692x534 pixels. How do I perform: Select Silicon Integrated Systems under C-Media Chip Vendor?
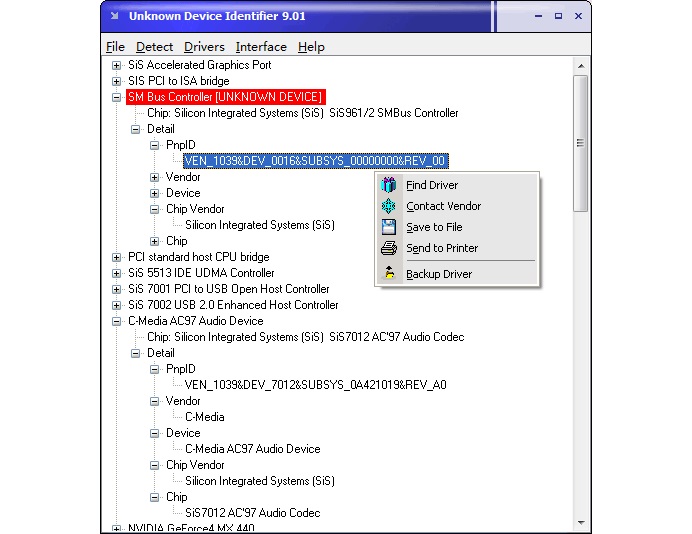(260, 481)
